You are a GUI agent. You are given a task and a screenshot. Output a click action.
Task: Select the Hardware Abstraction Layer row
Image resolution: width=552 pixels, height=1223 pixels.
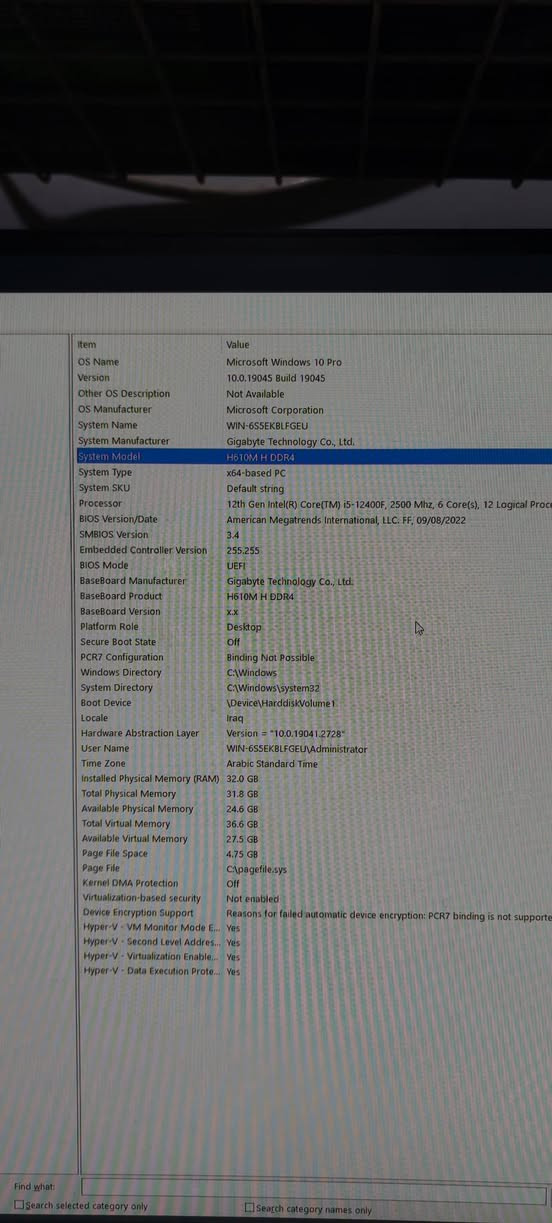tap(313, 733)
